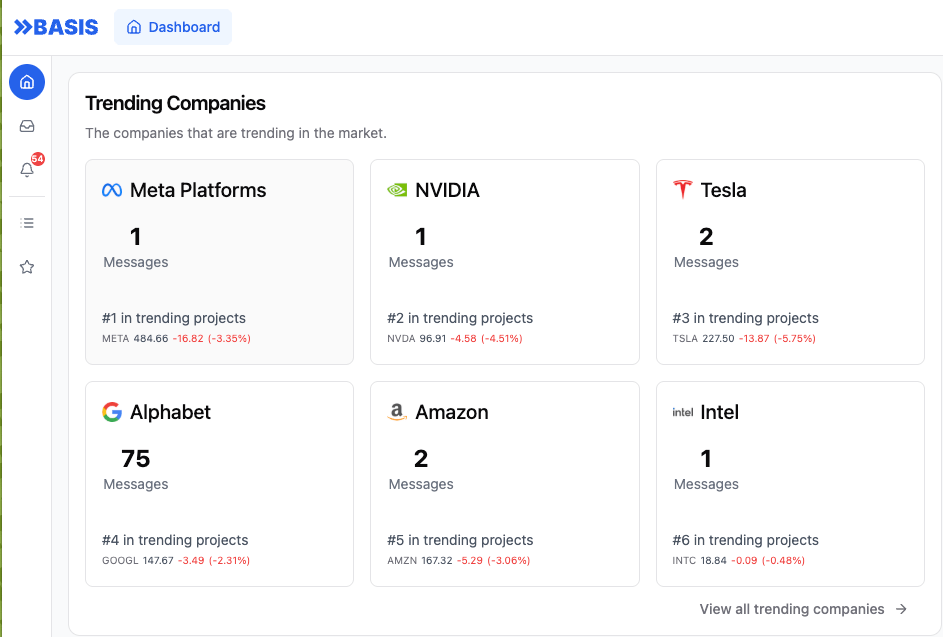Click "#1 in trending projects" text
This screenshot has height=637, width=943.
coord(174,318)
